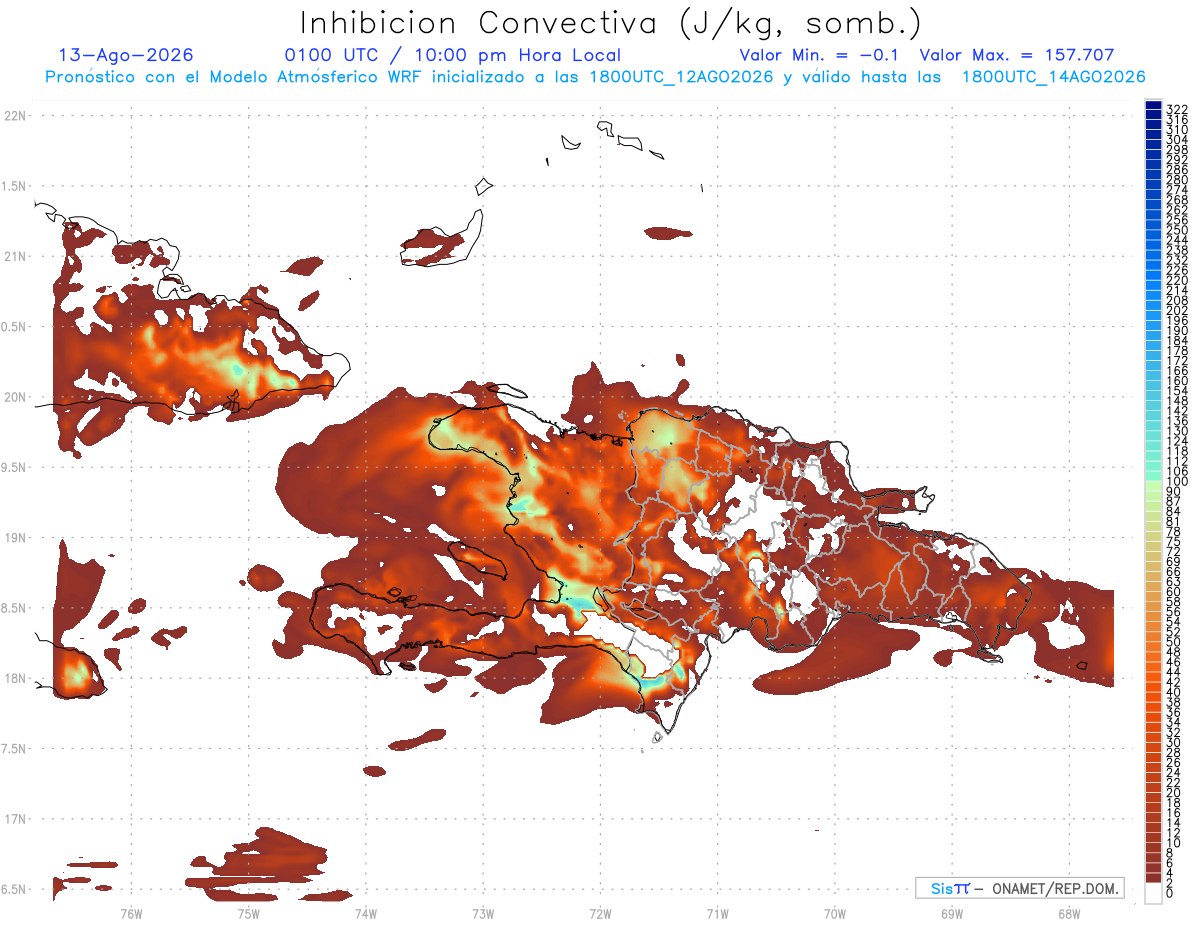Click the '20N' latitude label
Screen dimensions: 1200x927
[15, 397]
